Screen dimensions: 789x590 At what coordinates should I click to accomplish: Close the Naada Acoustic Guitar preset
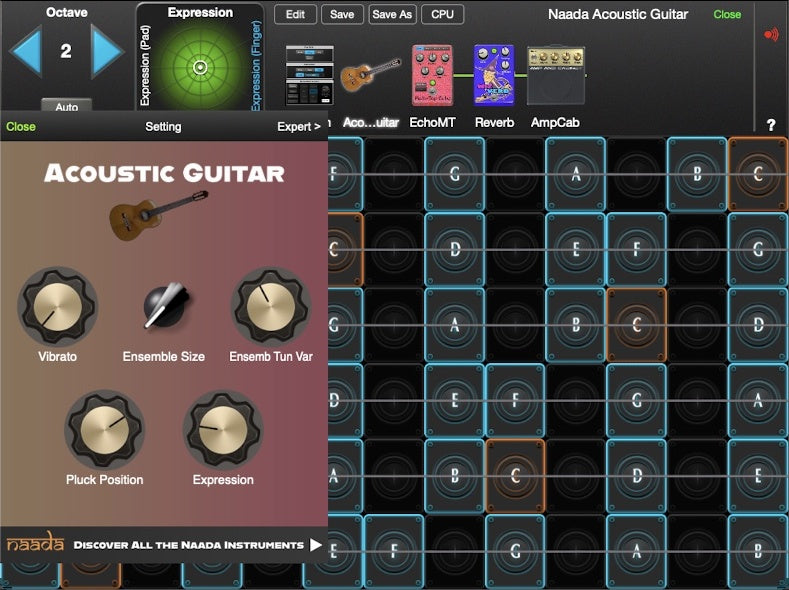point(727,15)
